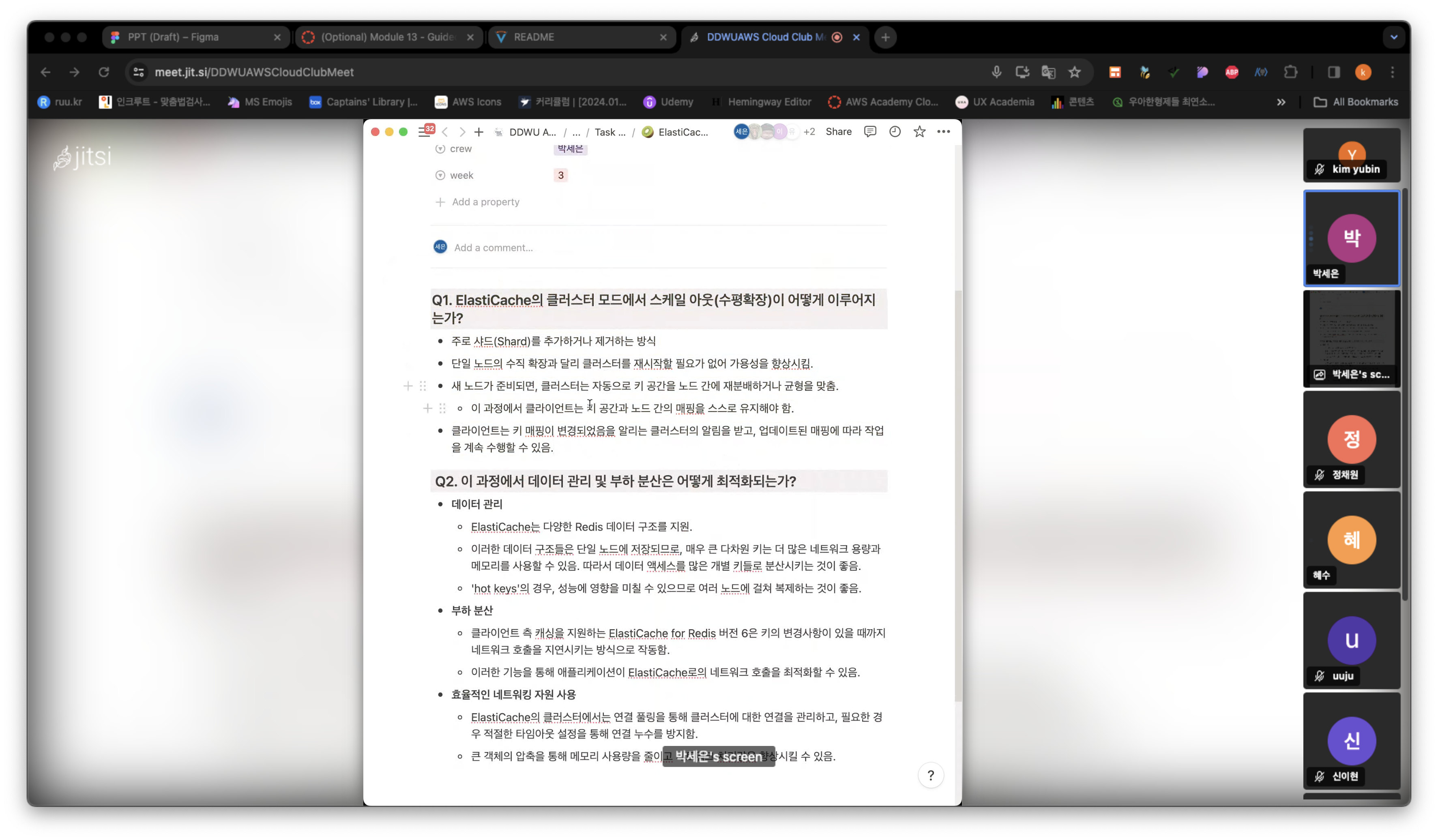Viewport: 1438px width, 840px height.
Task: Click the microphone permission icon in address bar
Action: (x=996, y=72)
